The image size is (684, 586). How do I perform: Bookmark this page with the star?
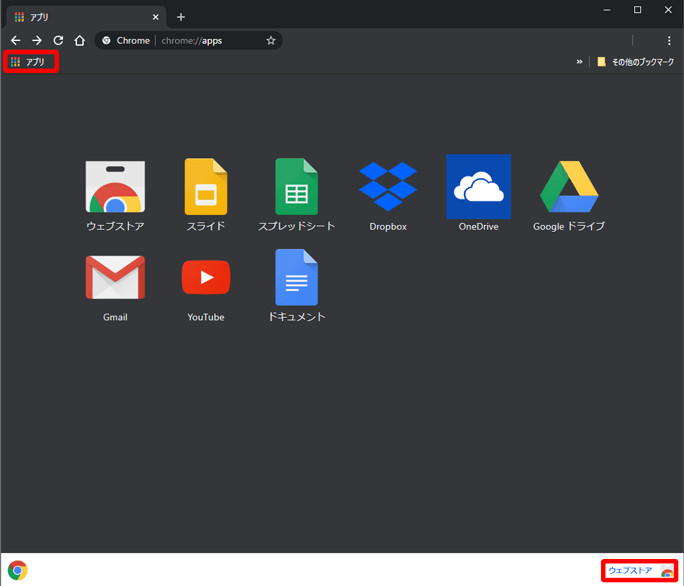tap(271, 41)
